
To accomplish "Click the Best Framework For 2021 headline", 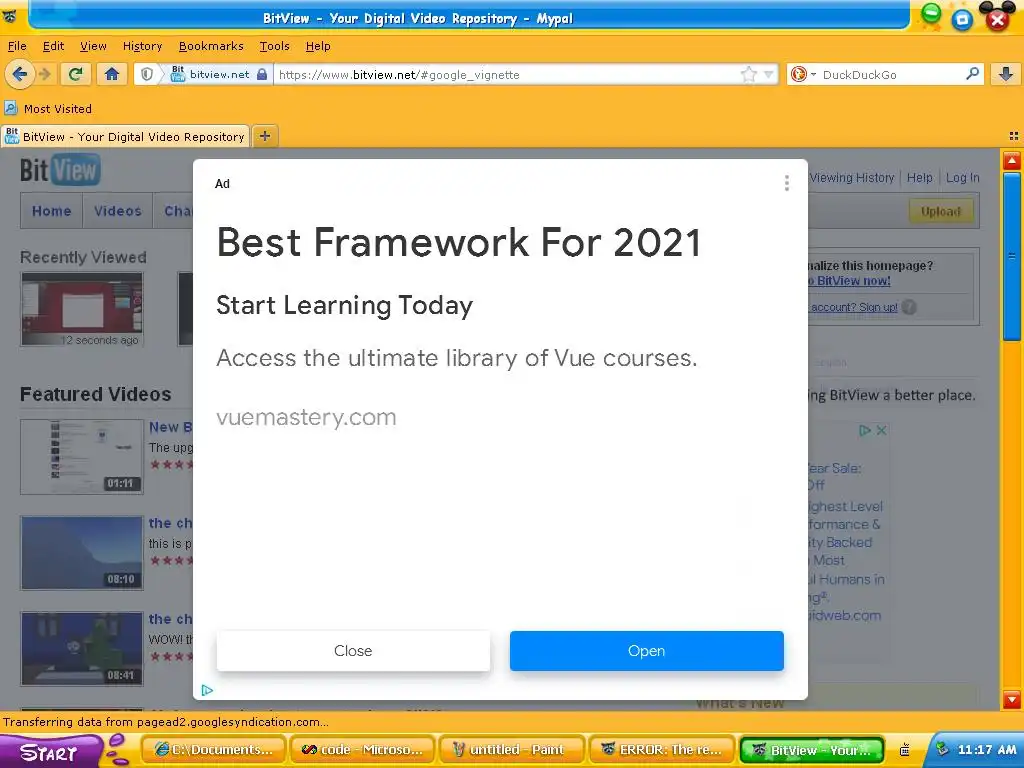I will click(x=458, y=242).
